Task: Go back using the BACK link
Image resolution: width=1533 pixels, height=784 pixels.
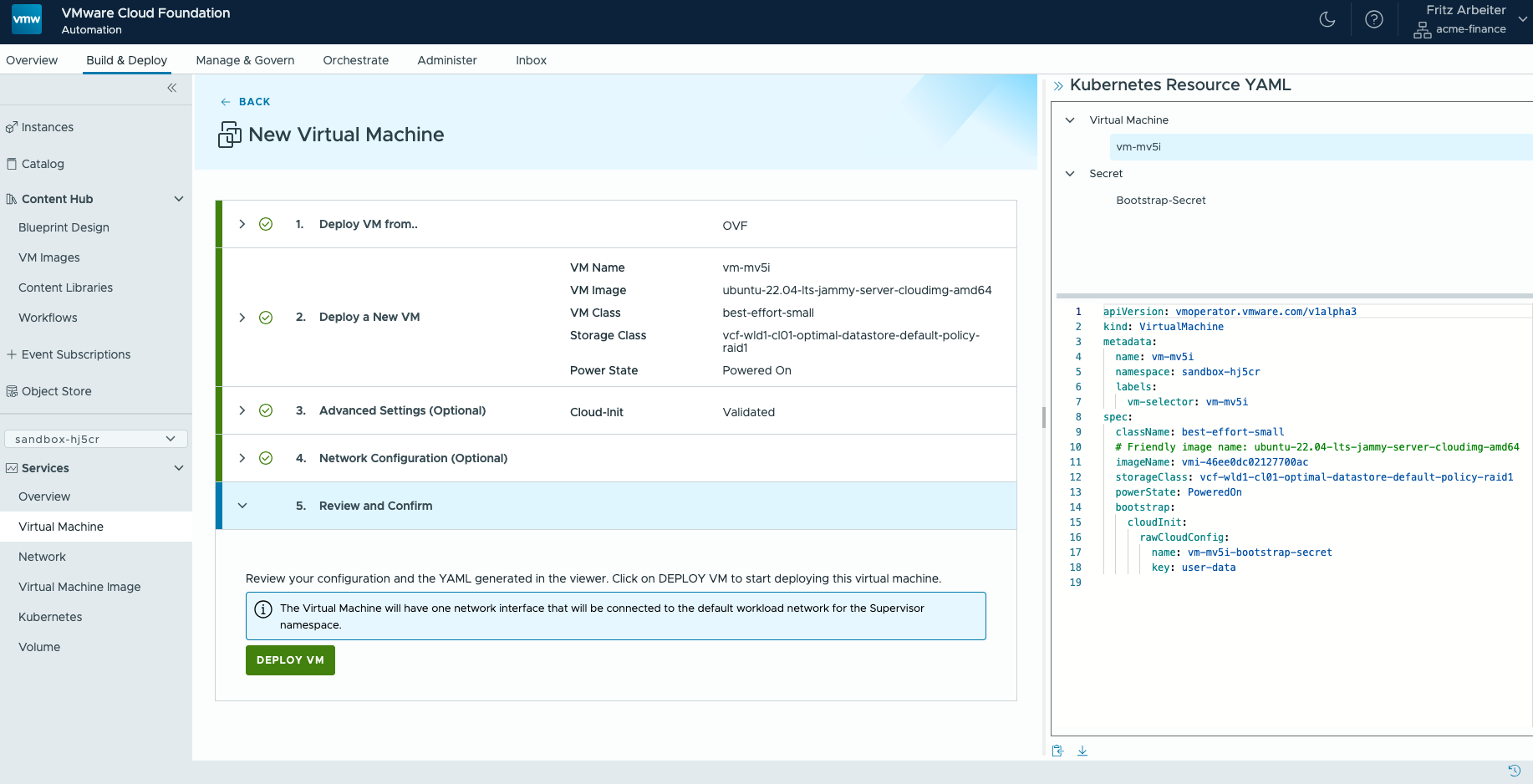Action: 246,101
